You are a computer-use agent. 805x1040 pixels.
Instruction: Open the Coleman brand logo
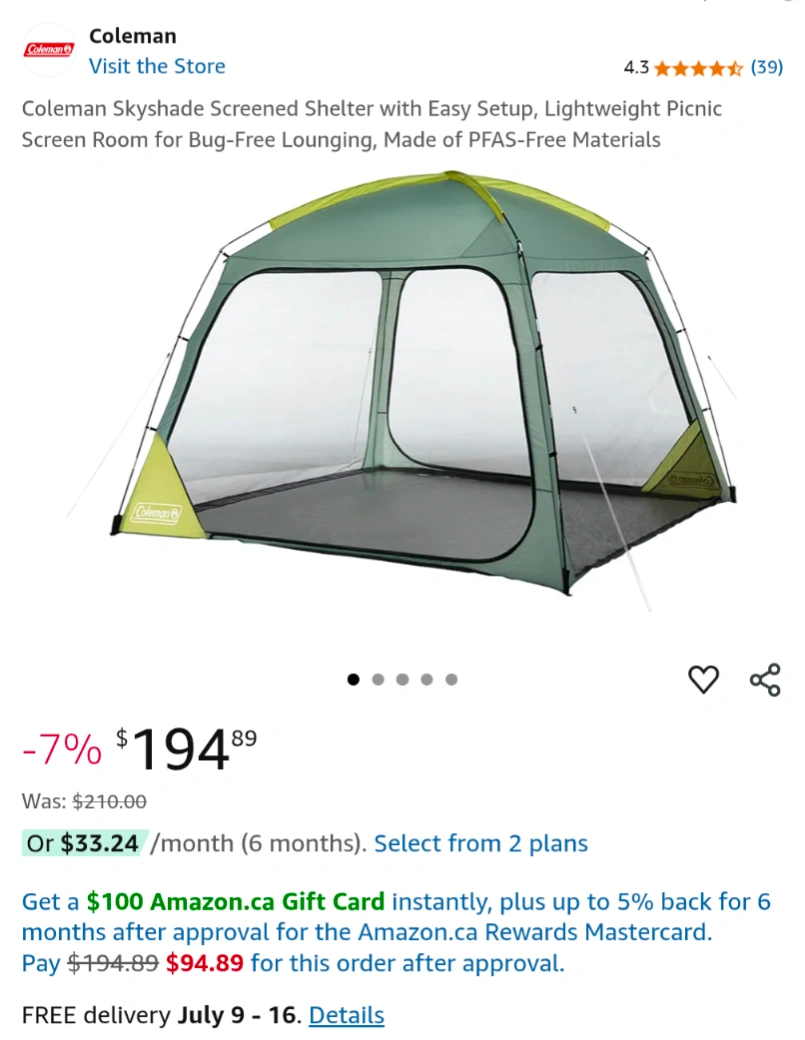coord(48,50)
